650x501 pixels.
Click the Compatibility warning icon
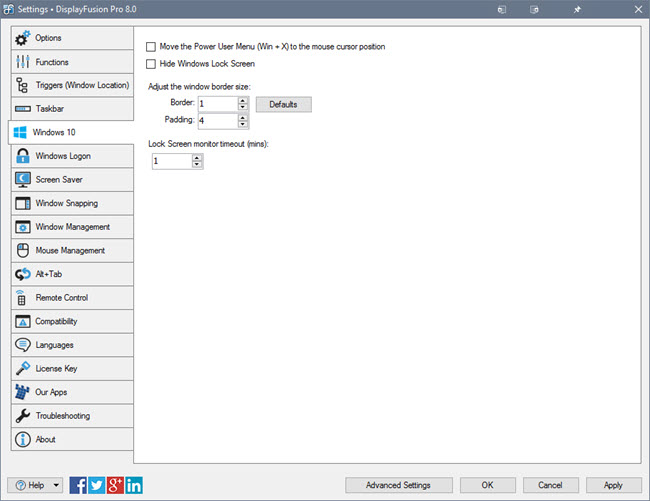pos(23,321)
